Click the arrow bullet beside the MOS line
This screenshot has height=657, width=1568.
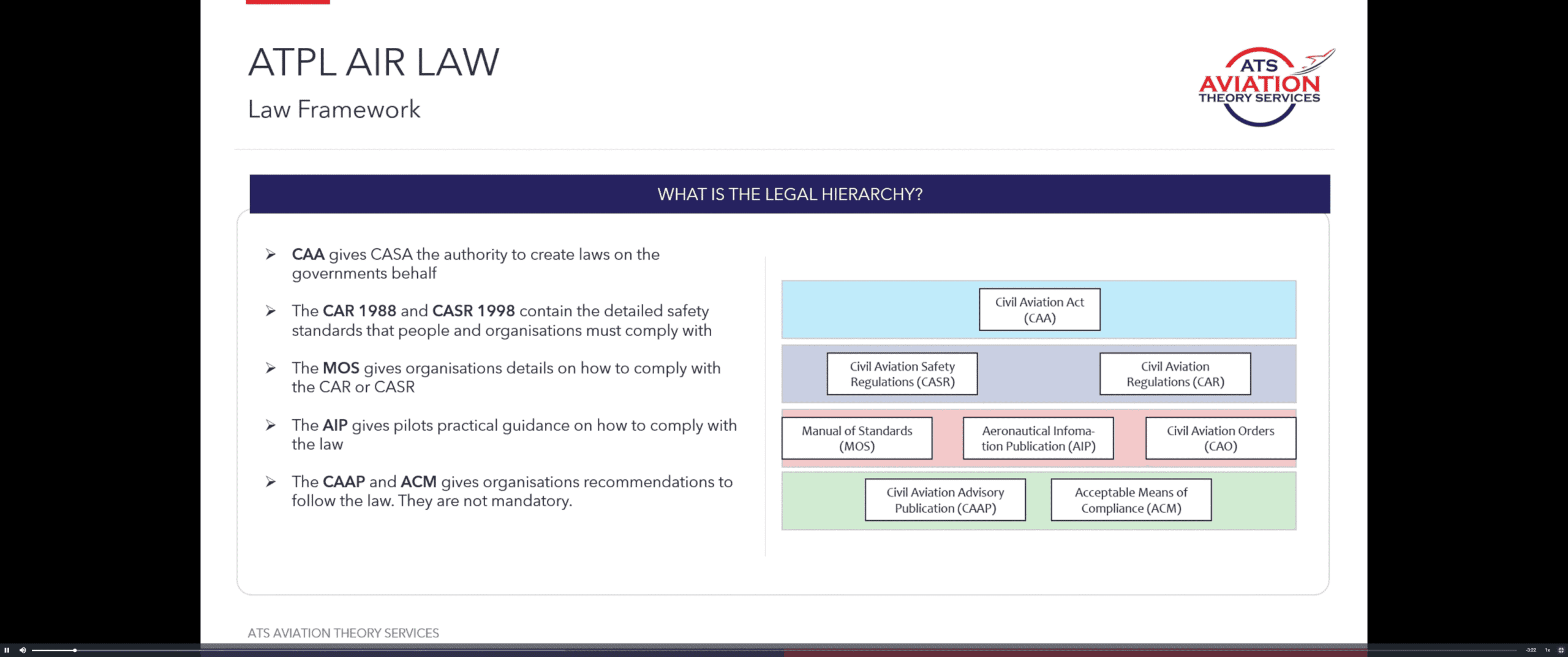point(271,368)
